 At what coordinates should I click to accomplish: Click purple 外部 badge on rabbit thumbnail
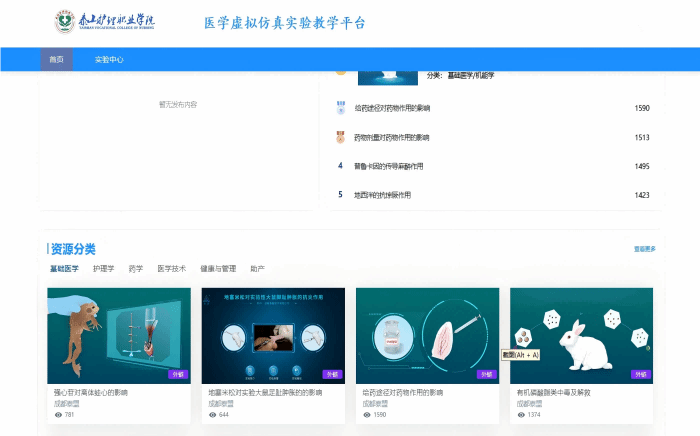(641, 375)
